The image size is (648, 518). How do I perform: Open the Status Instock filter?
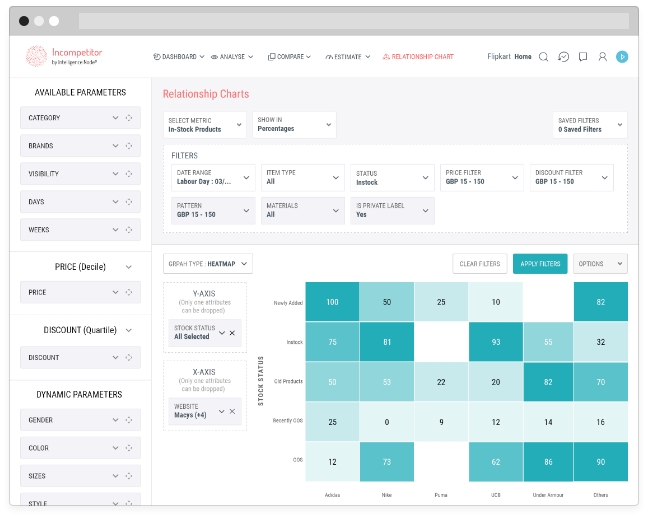(x=393, y=178)
